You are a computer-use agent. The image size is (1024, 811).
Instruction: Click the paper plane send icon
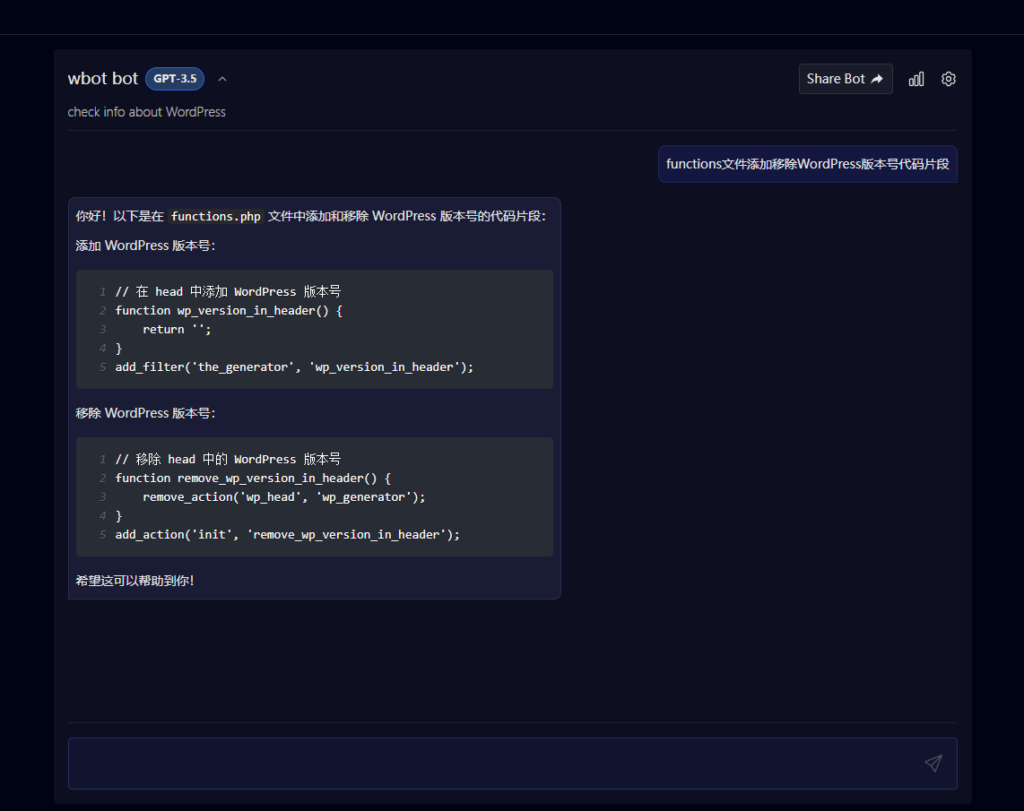tap(933, 763)
